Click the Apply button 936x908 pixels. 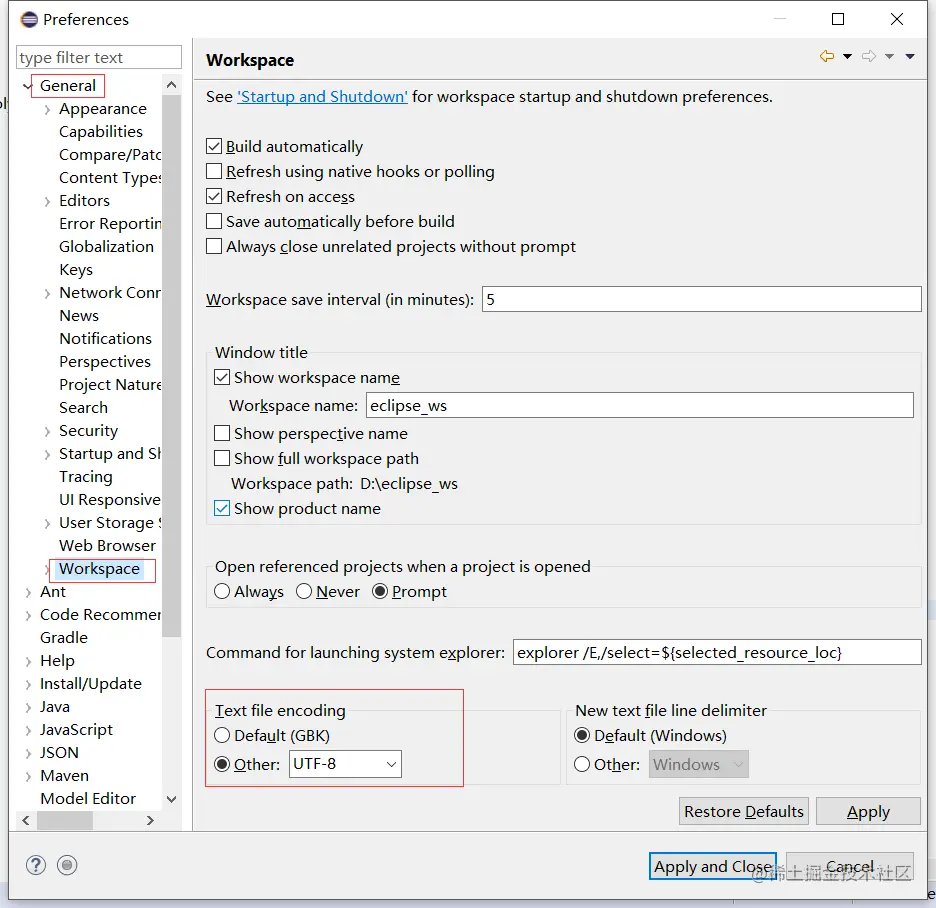(868, 811)
